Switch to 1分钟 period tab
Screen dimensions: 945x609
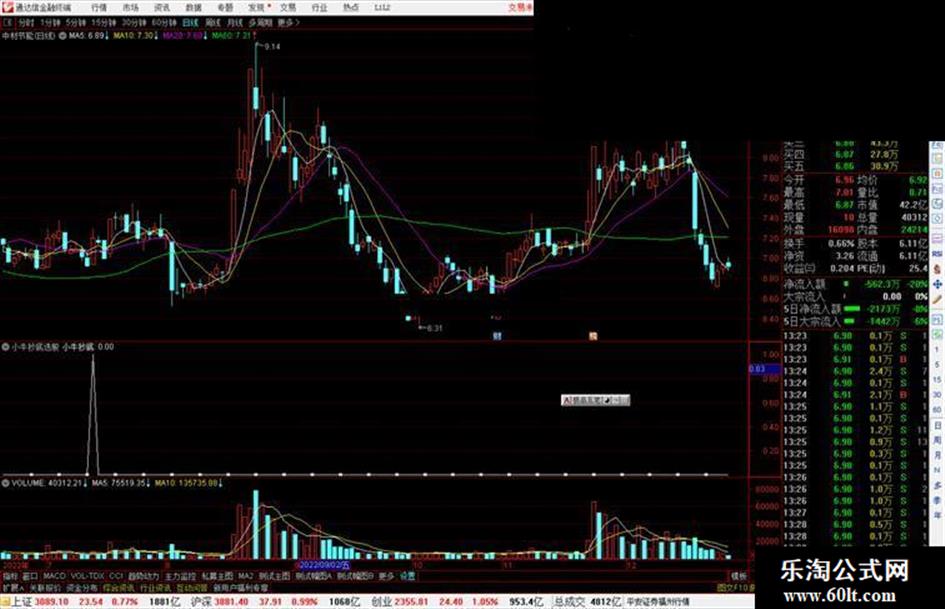coord(51,22)
